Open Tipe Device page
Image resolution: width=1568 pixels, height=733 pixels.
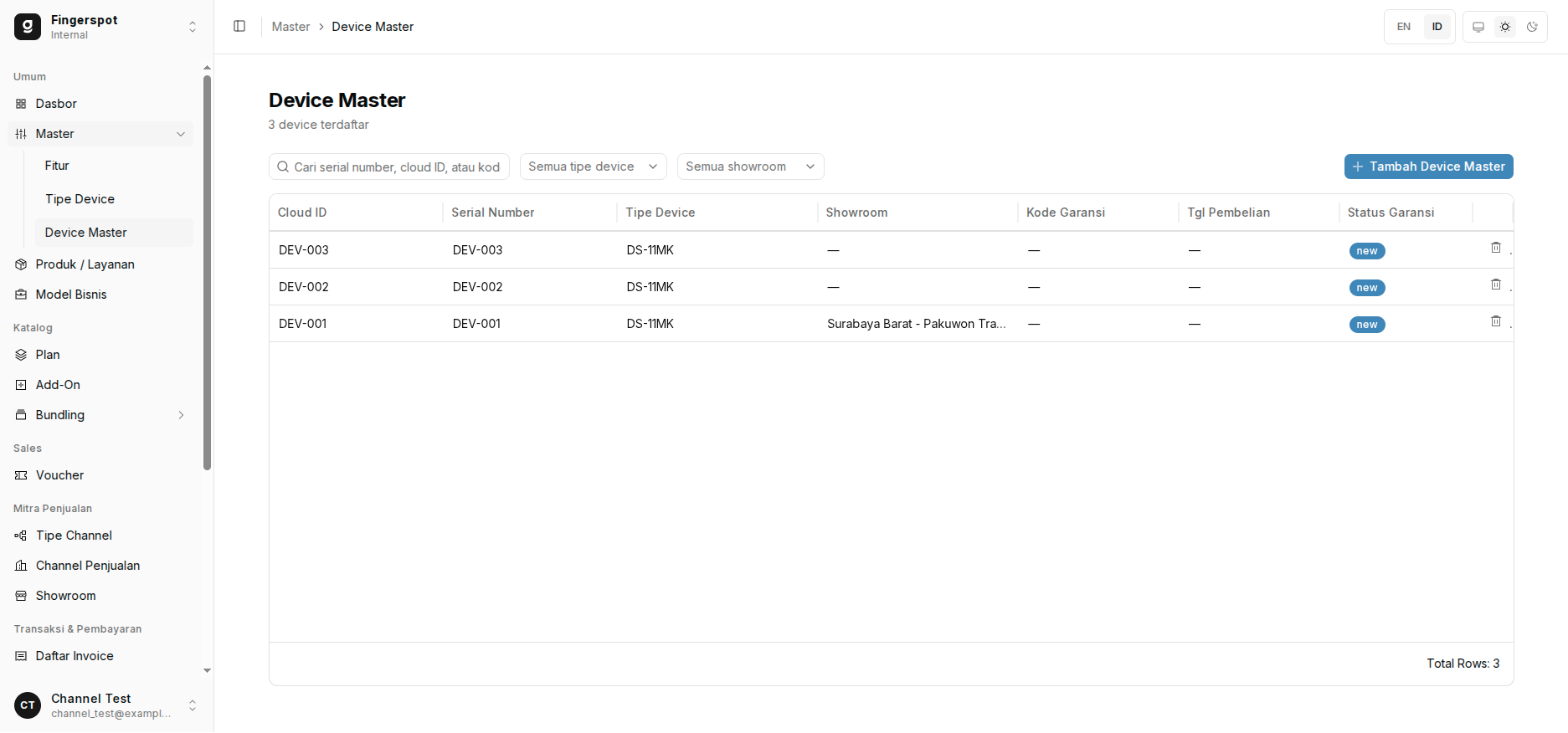(114, 199)
